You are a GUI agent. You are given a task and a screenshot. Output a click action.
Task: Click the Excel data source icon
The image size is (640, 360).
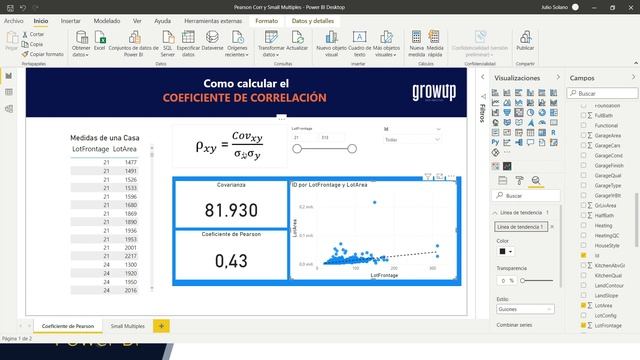coord(100,40)
